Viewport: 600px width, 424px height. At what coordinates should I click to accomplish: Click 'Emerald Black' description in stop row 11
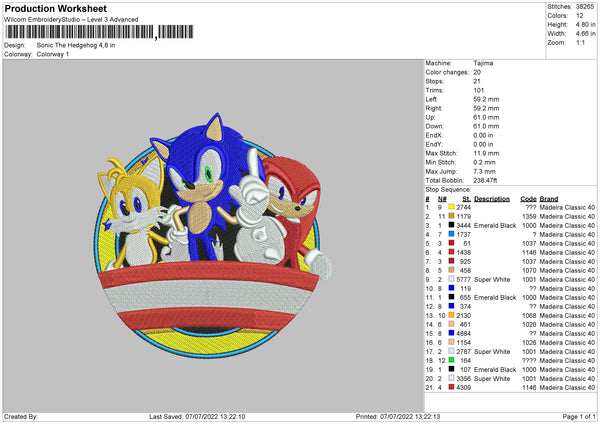[x=495, y=297]
